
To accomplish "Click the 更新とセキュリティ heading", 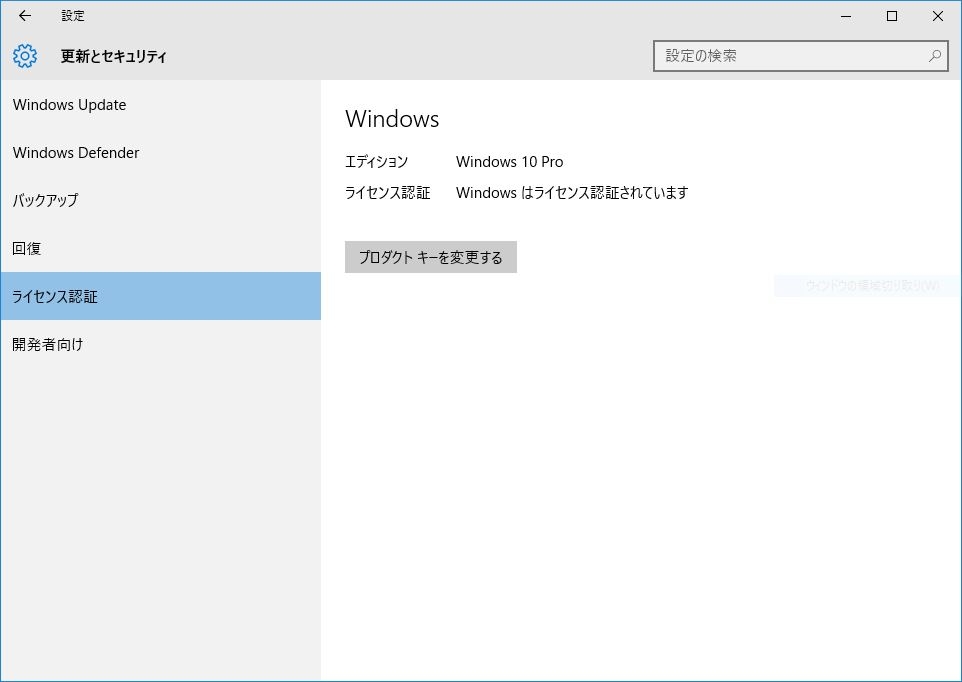I will (114, 56).
